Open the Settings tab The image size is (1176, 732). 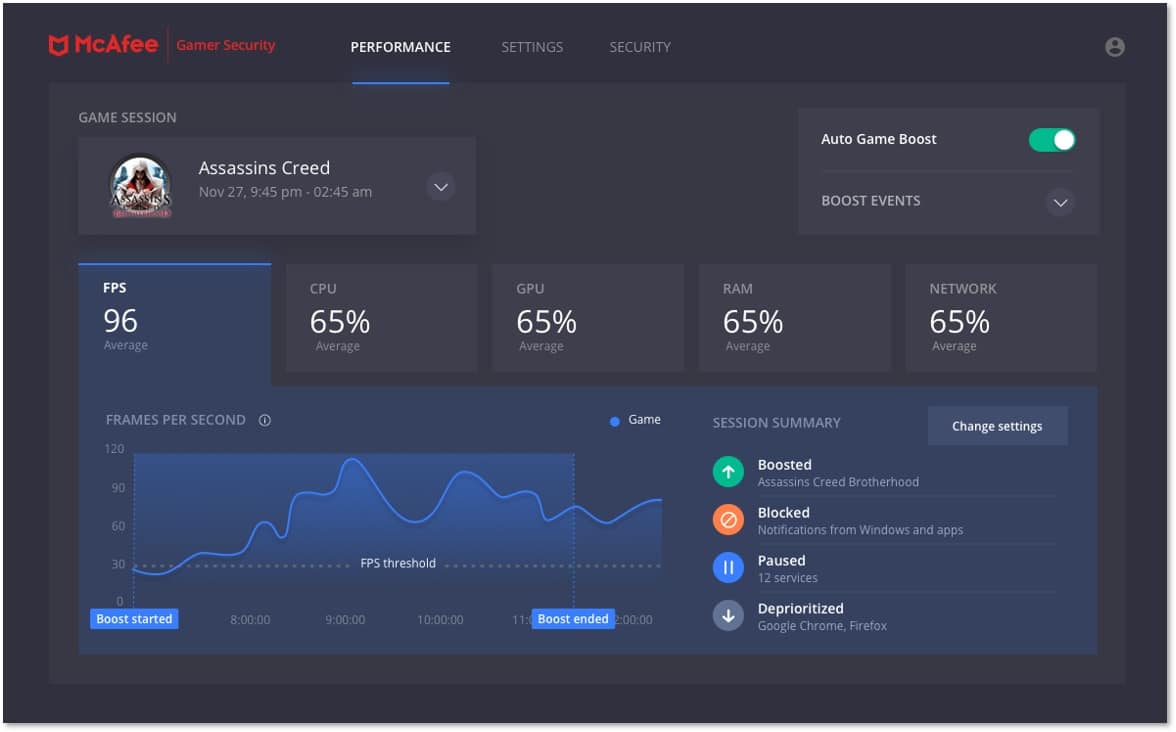click(x=532, y=47)
